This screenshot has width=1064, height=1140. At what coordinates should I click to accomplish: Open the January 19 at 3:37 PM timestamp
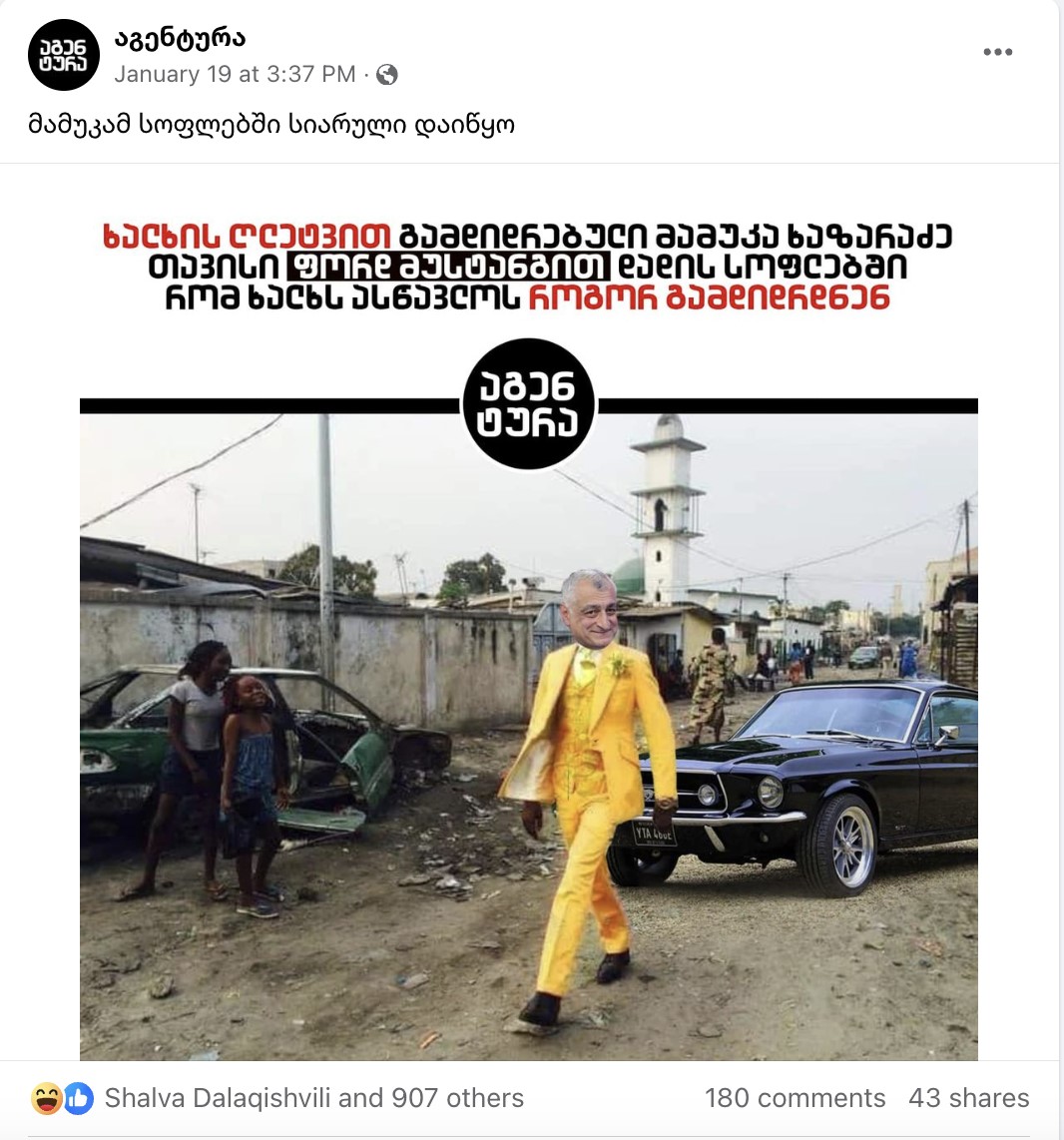pyautogui.click(x=235, y=74)
